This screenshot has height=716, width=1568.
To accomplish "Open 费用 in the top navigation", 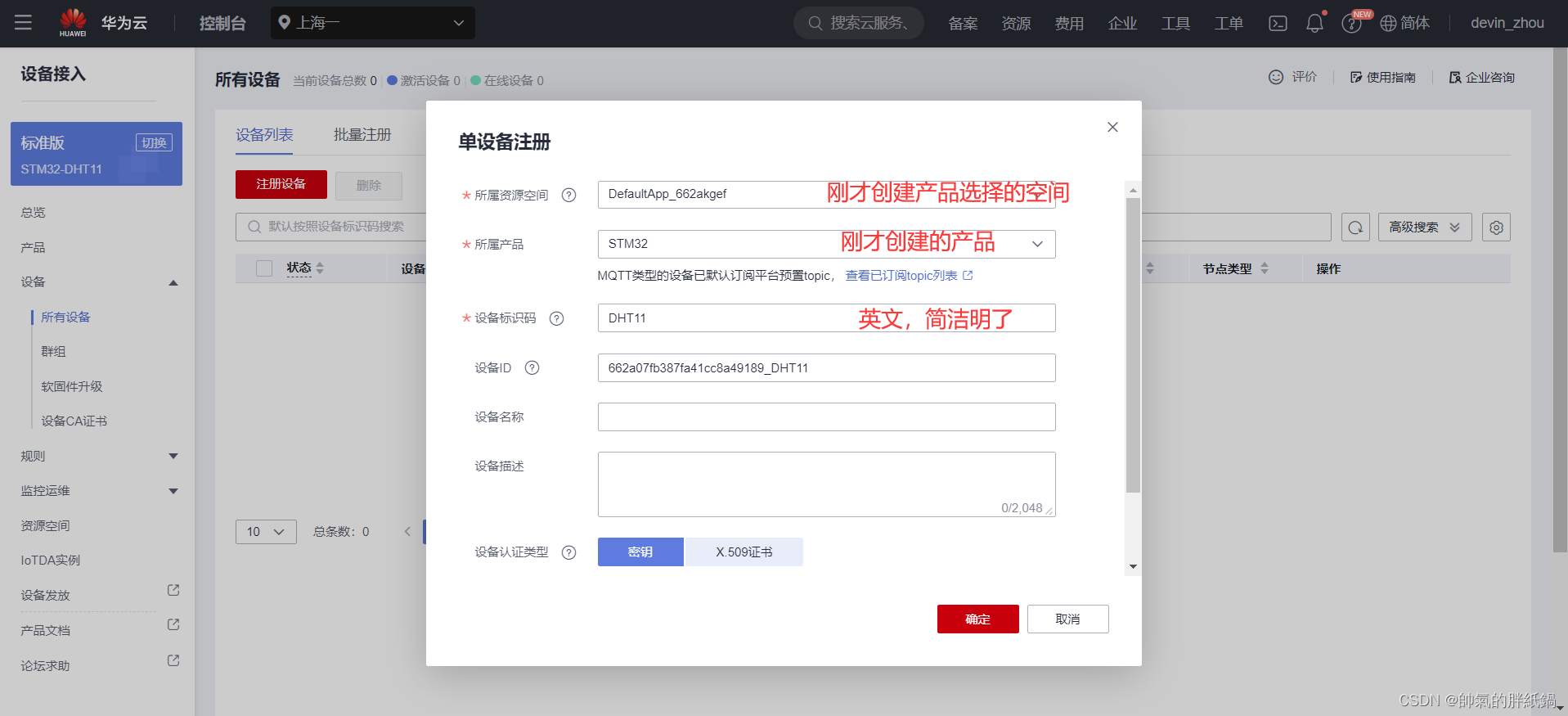I will [x=1069, y=24].
